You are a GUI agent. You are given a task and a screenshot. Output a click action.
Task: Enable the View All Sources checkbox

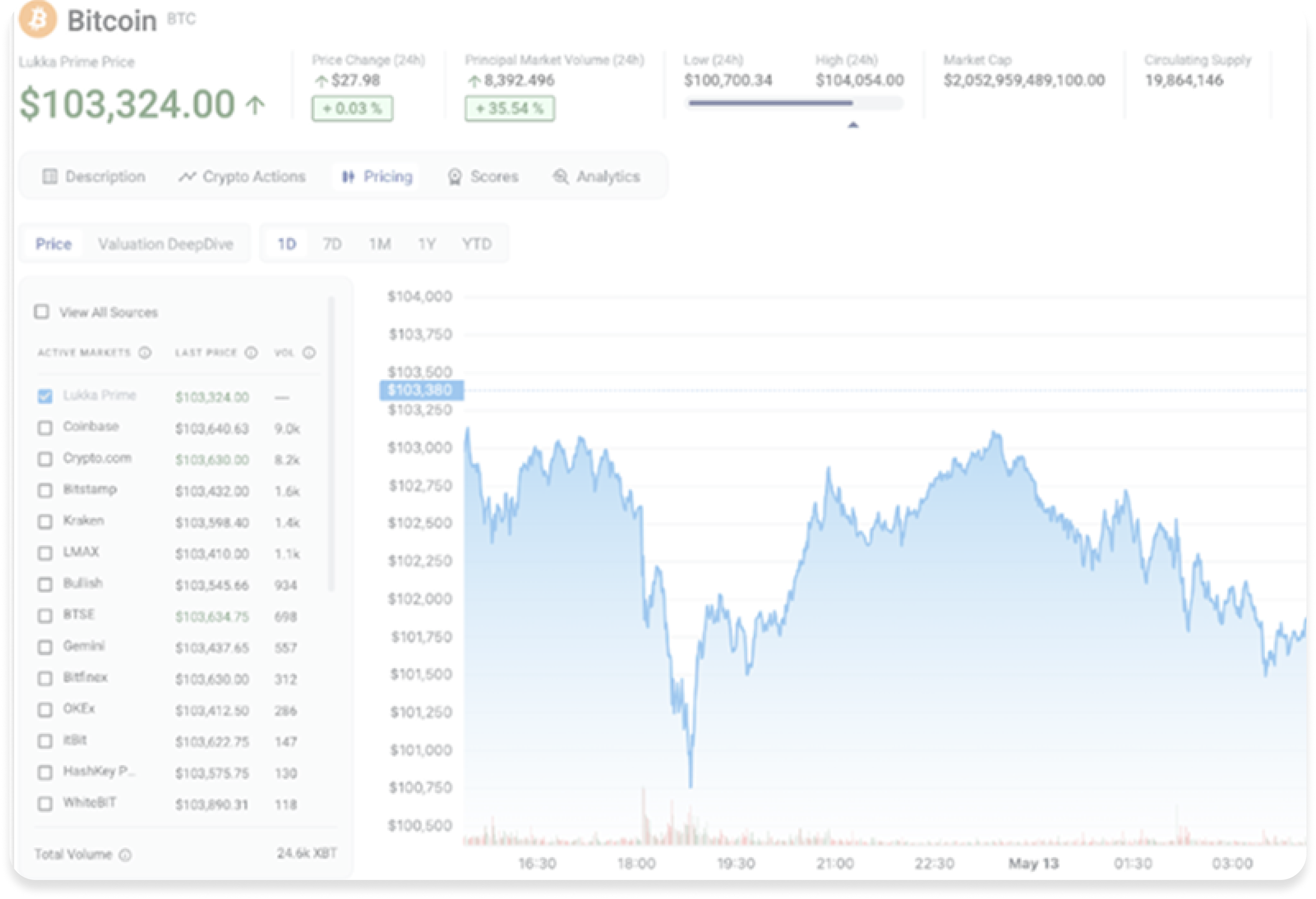[x=41, y=311]
